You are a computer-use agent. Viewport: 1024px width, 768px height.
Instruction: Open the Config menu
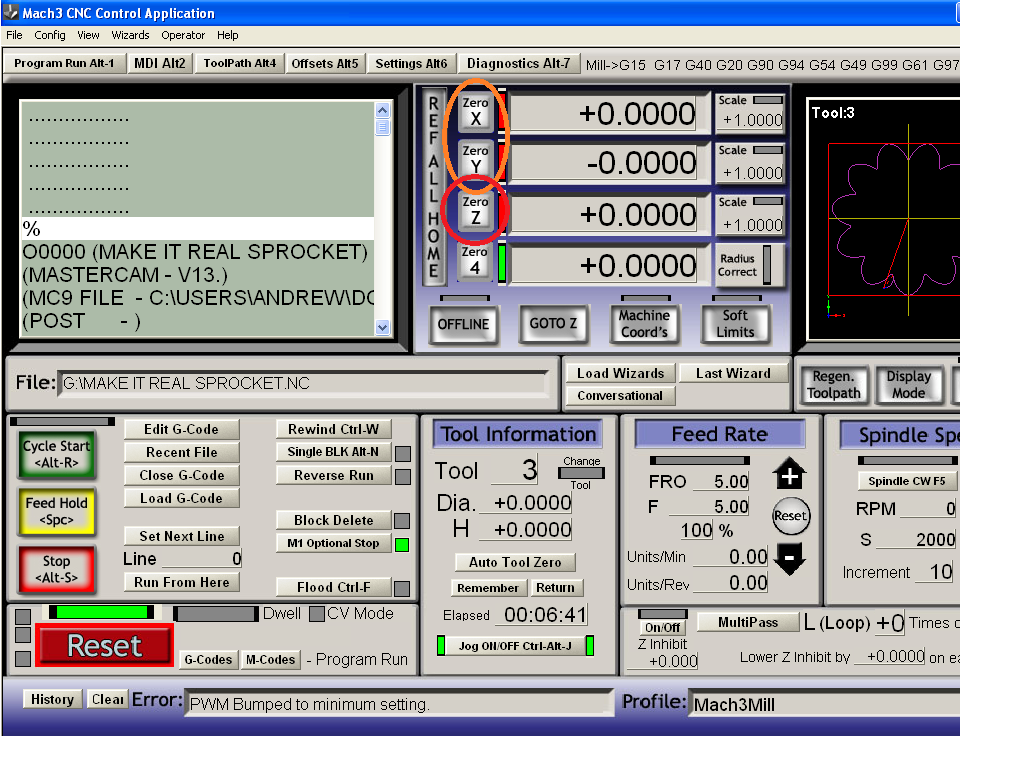[x=50, y=35]
